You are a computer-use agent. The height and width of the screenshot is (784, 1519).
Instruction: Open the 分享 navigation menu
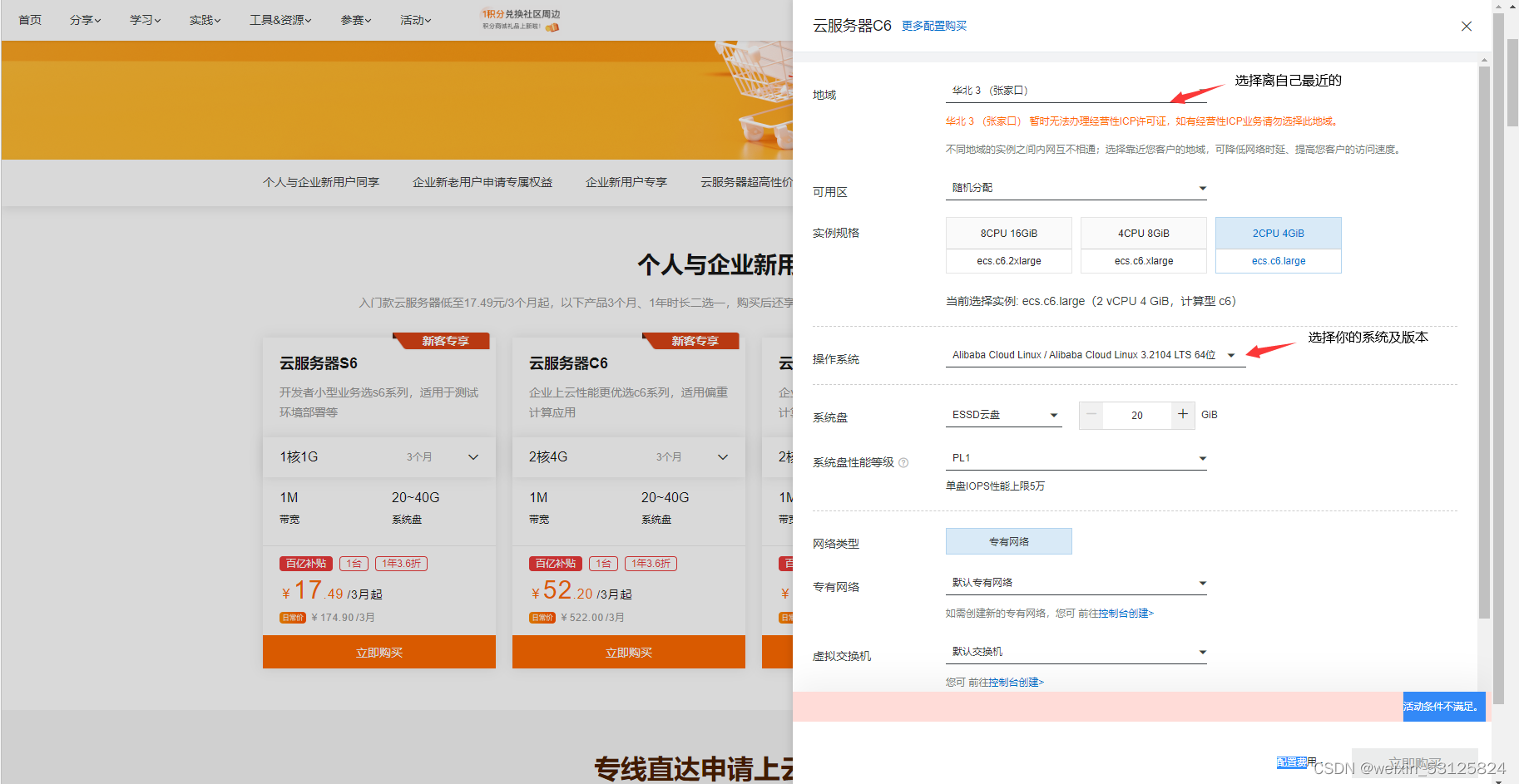tap(85, 20)
